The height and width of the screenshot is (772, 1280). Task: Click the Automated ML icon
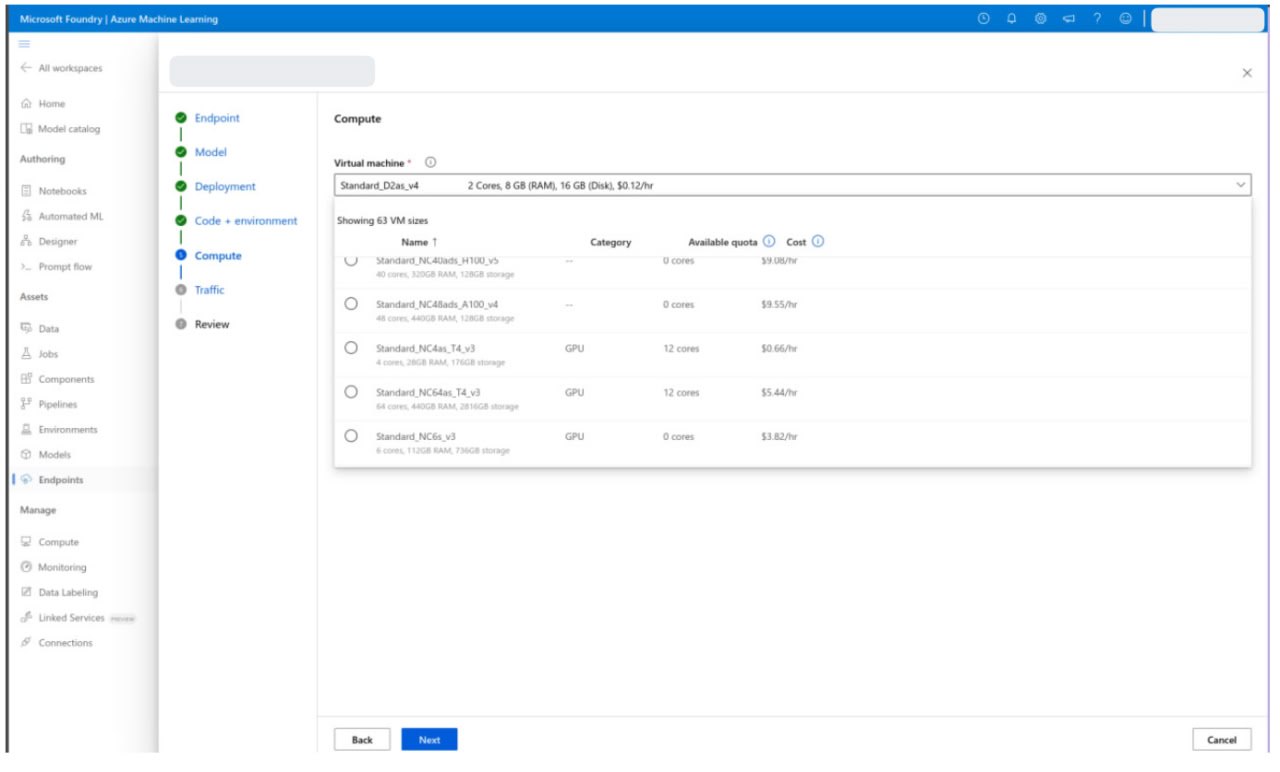coord(26,216)
